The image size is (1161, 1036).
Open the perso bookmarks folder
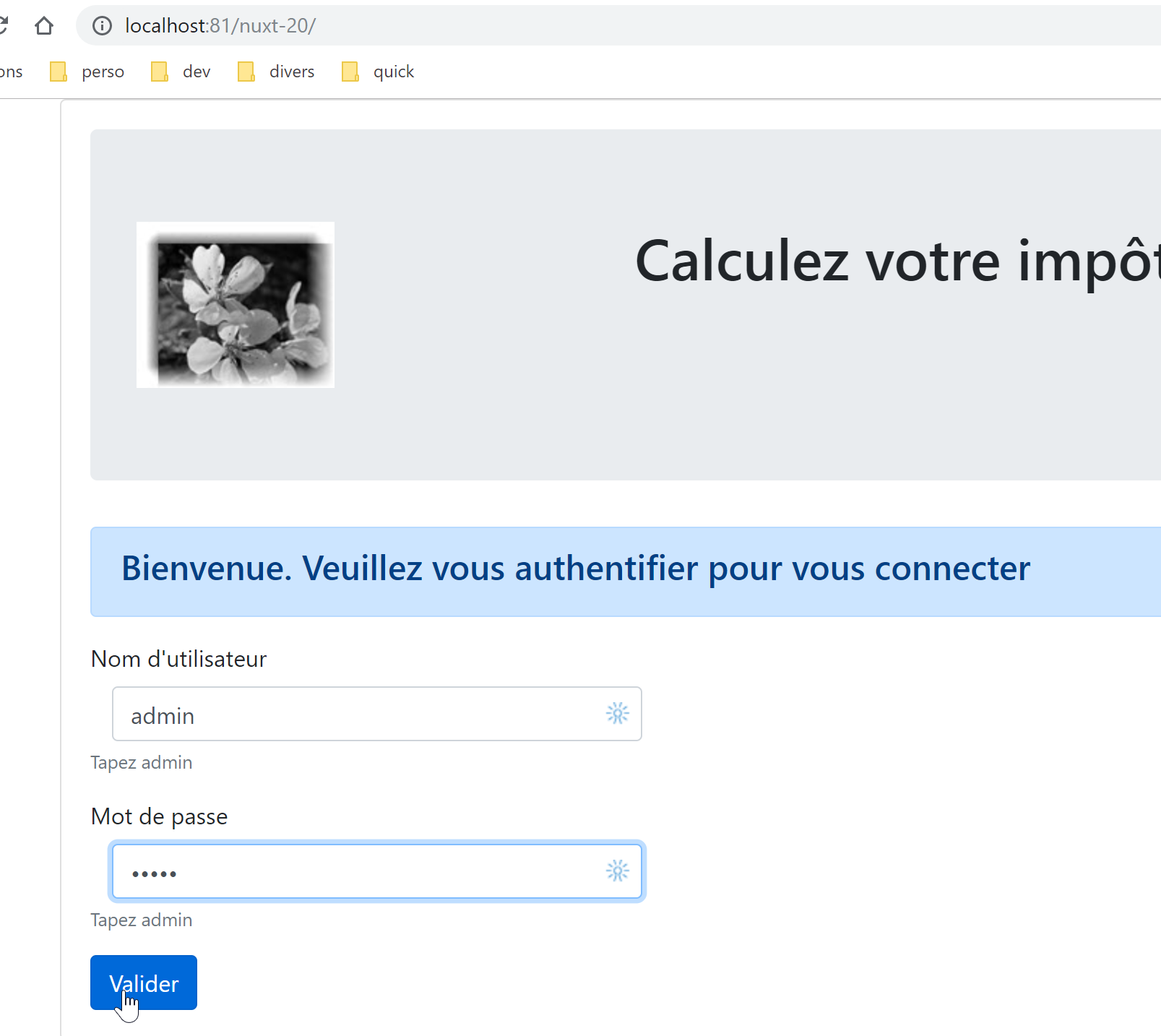point(87,72)
